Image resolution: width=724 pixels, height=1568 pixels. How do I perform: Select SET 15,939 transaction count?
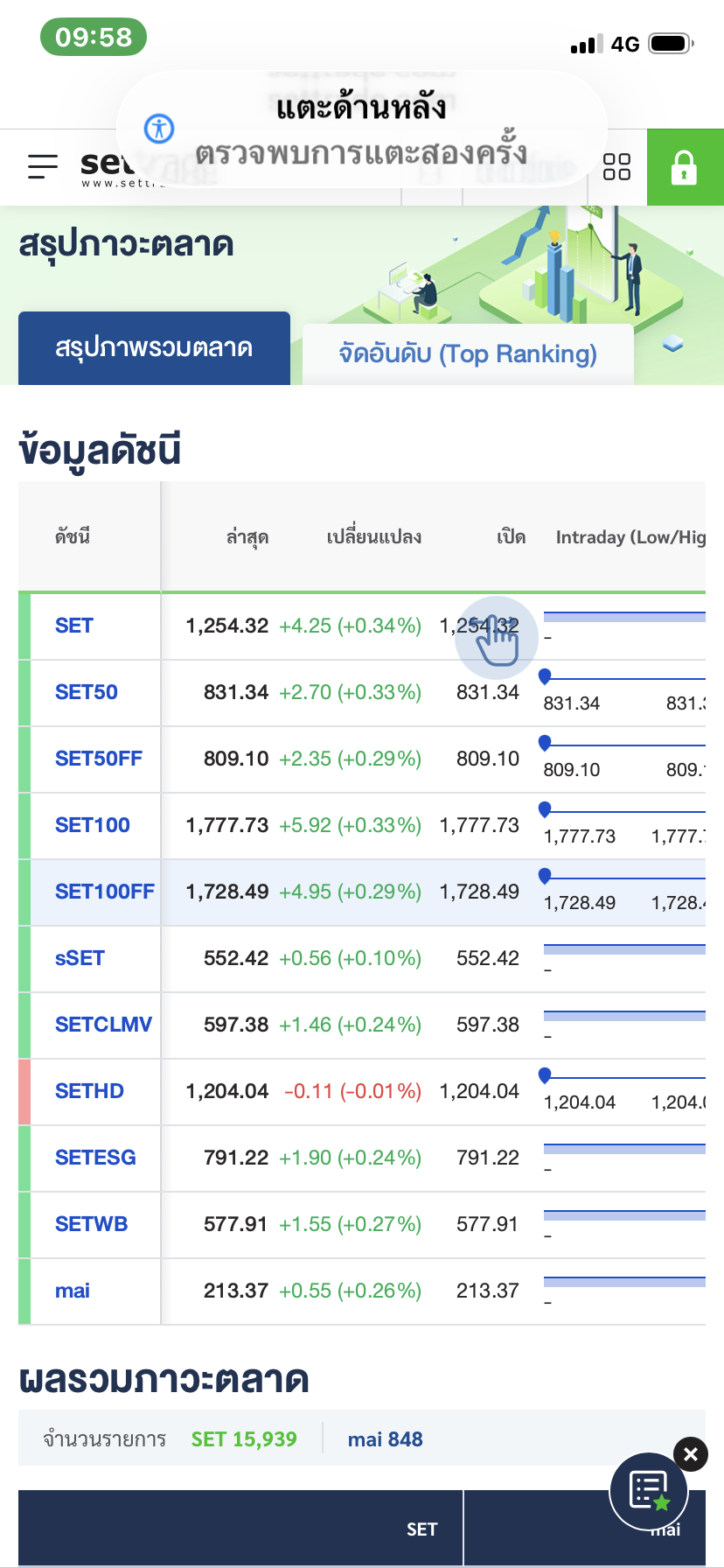coord(244,1439)
